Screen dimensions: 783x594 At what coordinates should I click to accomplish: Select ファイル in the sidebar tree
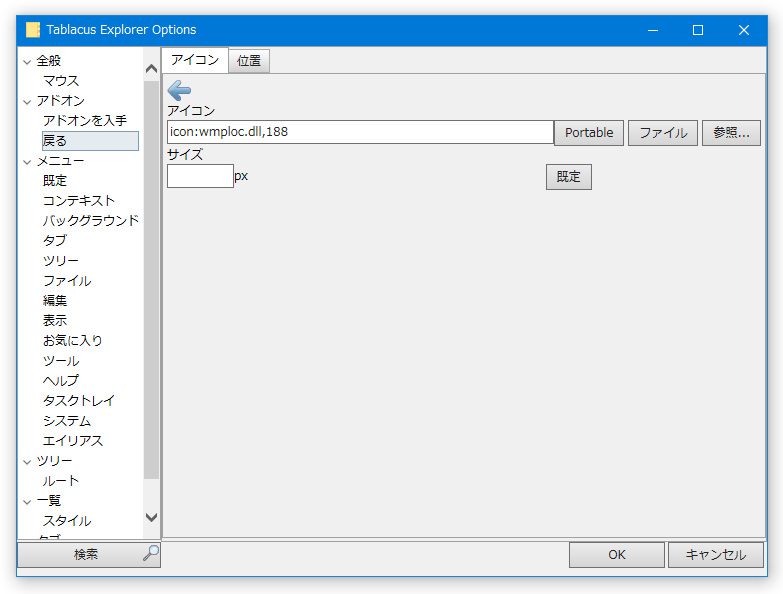click(67, 281)
